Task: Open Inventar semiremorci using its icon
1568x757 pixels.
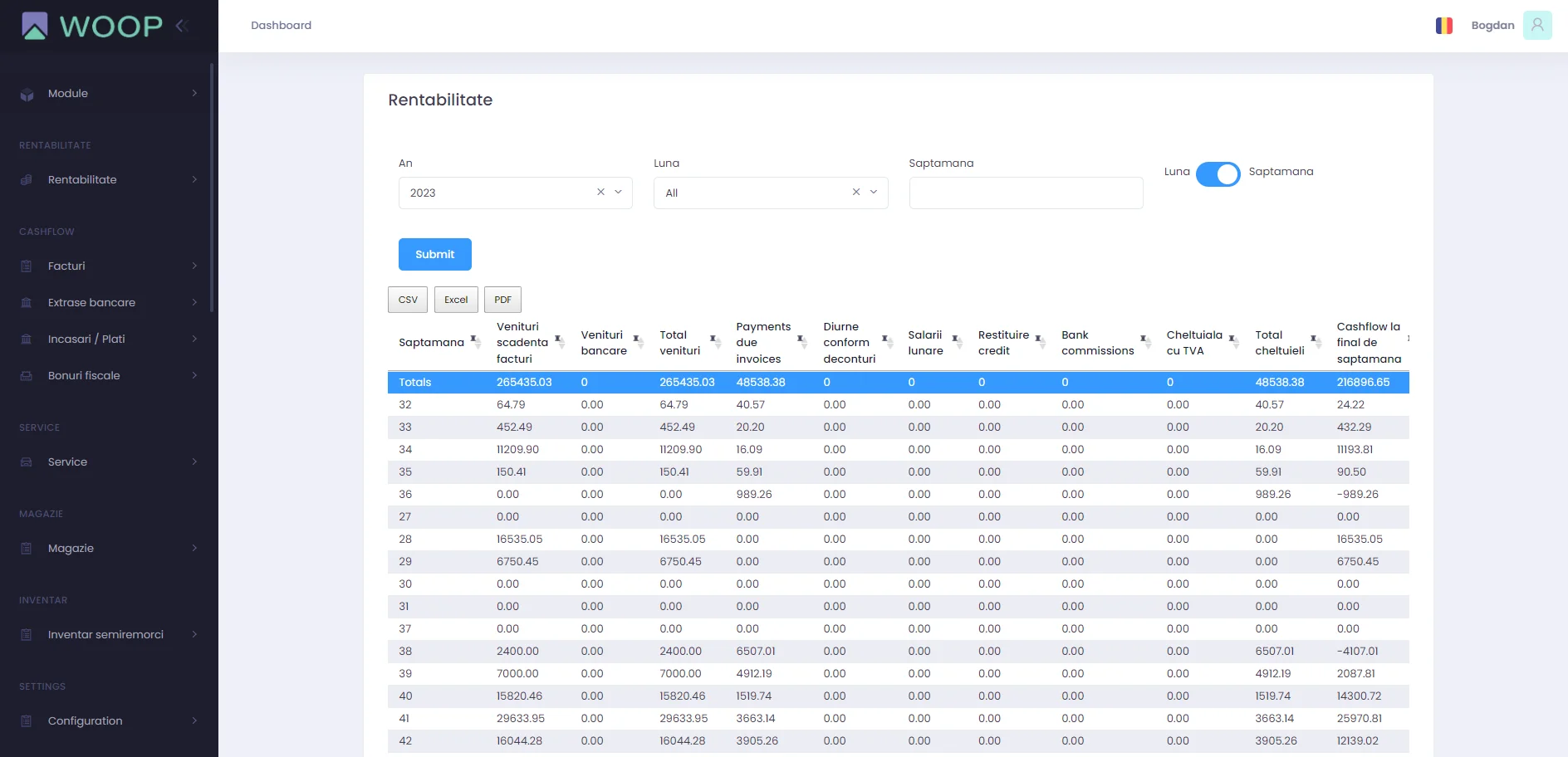Action: pyautogui.click(x=25, y=634)
